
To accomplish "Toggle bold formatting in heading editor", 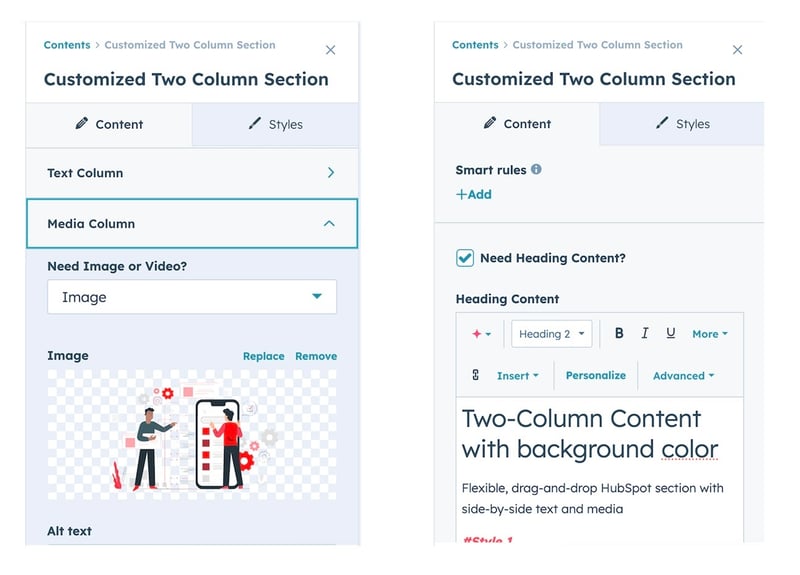I will click(619, 333).
